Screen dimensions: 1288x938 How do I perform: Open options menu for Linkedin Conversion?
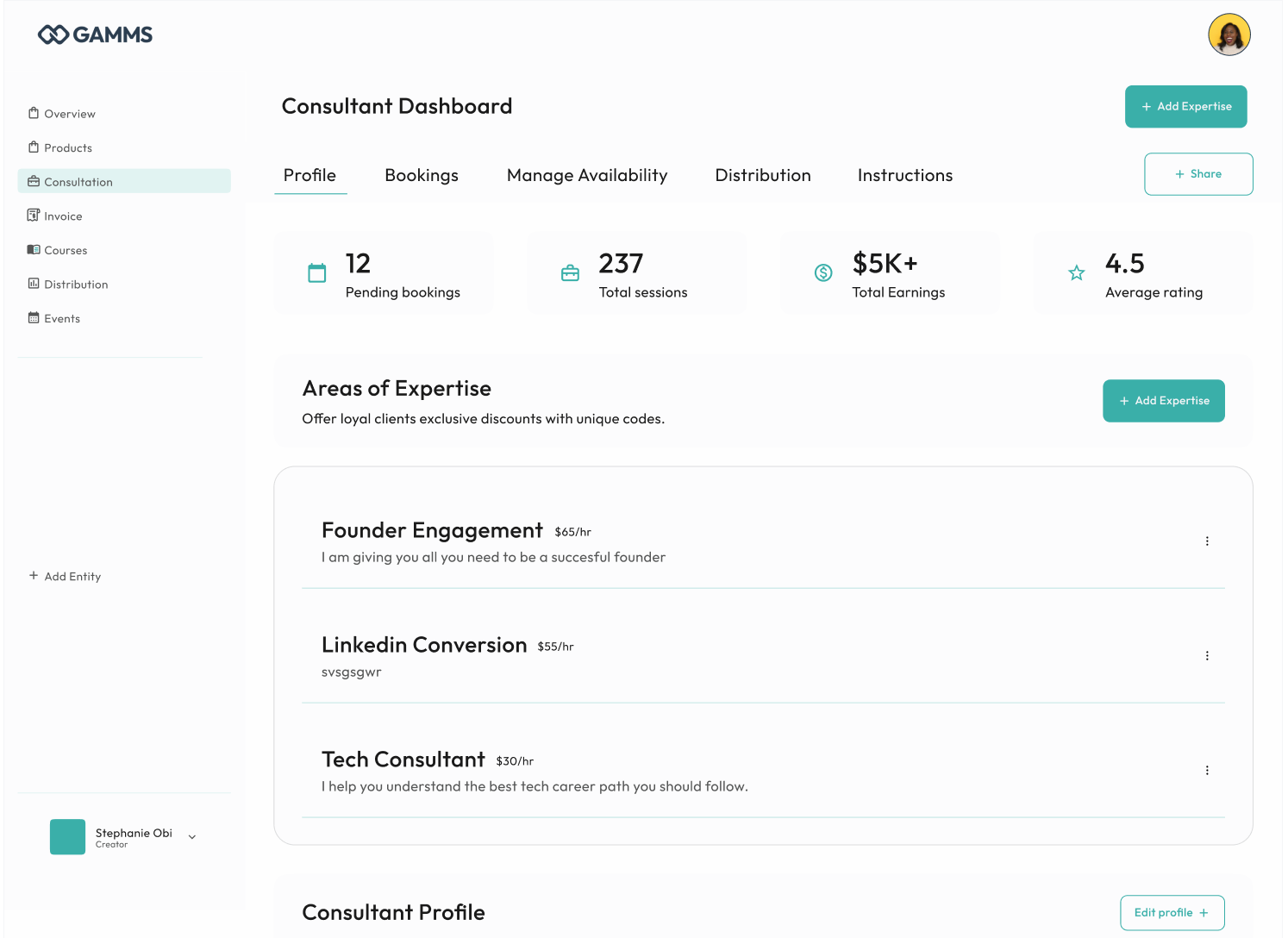coord(1207,656)
